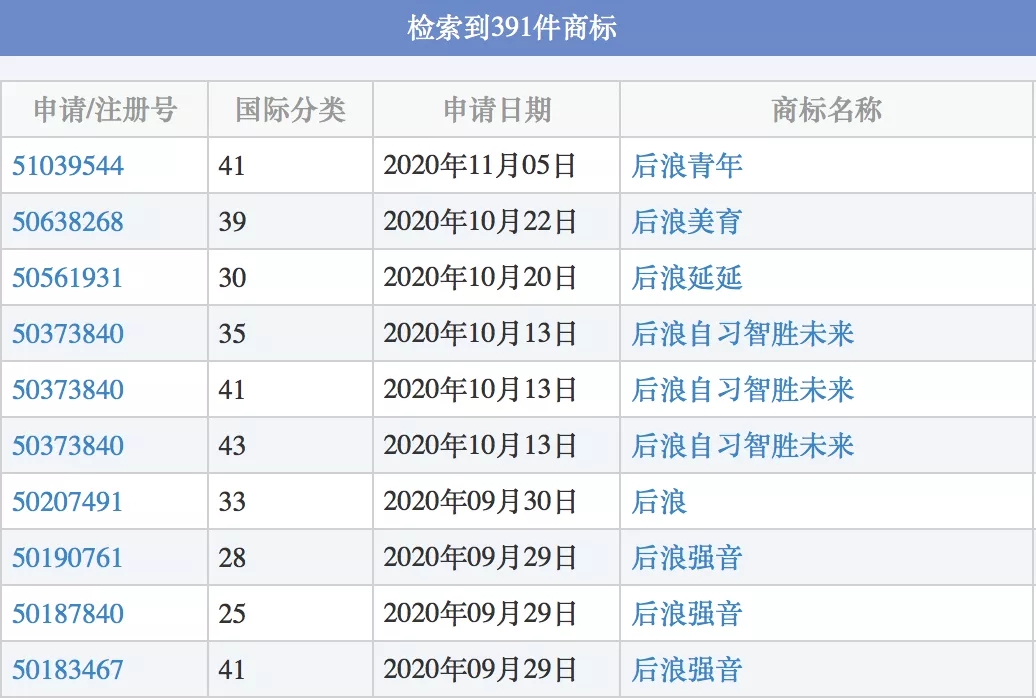Viewport: 1036px width, 698px height.
Task: Open application number 50638268
Action: pyautogui.click(x=67, y=222)
